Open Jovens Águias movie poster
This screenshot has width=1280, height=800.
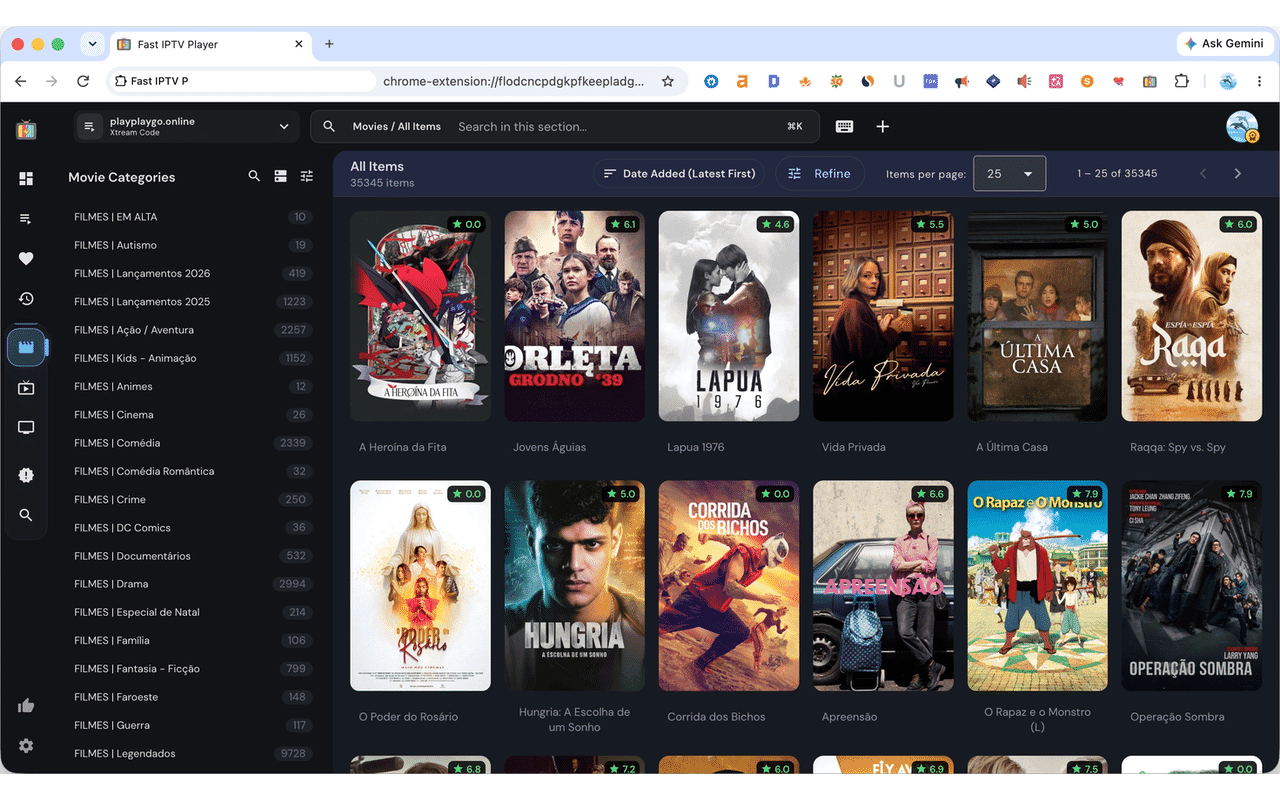coord(575,316)
